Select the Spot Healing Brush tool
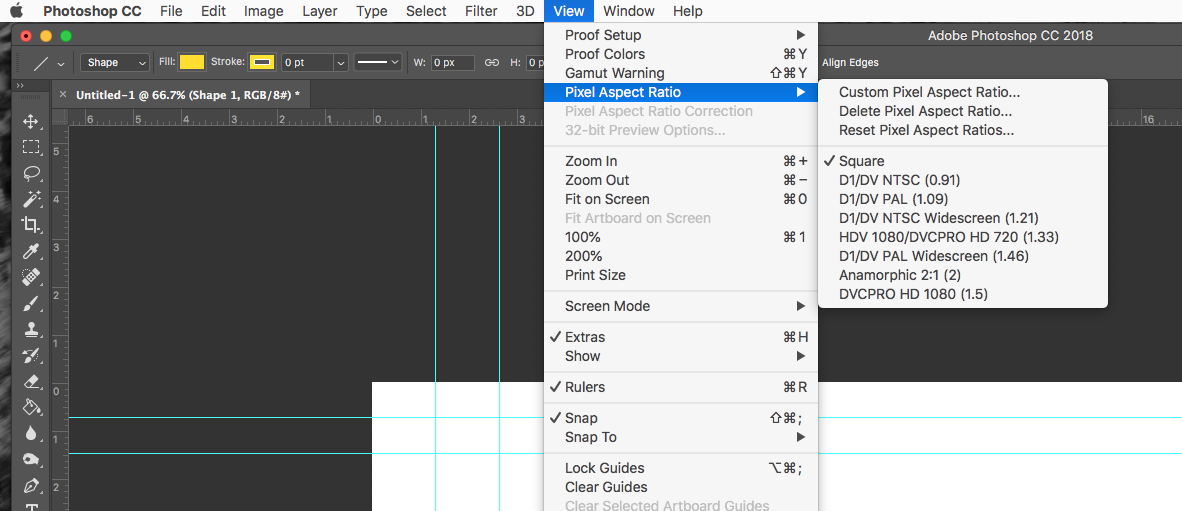The width and height of the screenshot is (1182, 511). coord(31,277)
